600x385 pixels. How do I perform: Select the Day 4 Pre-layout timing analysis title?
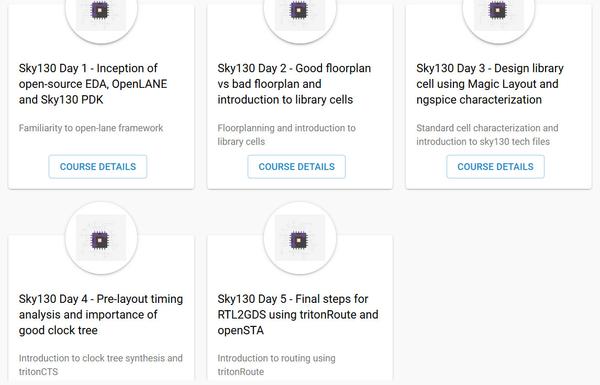pos(101,314)
